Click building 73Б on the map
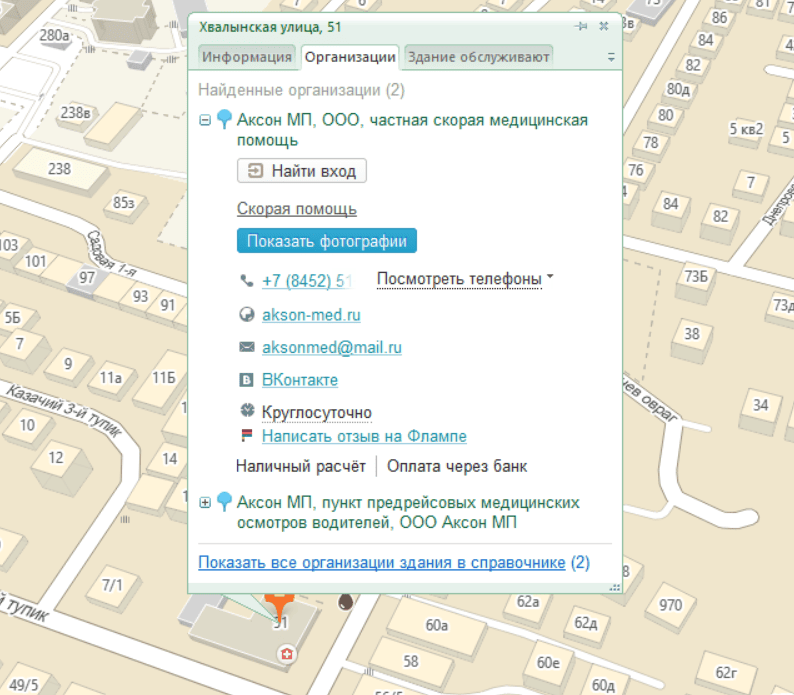The height and width of the screenshot is (695, 794). [696, 277]
